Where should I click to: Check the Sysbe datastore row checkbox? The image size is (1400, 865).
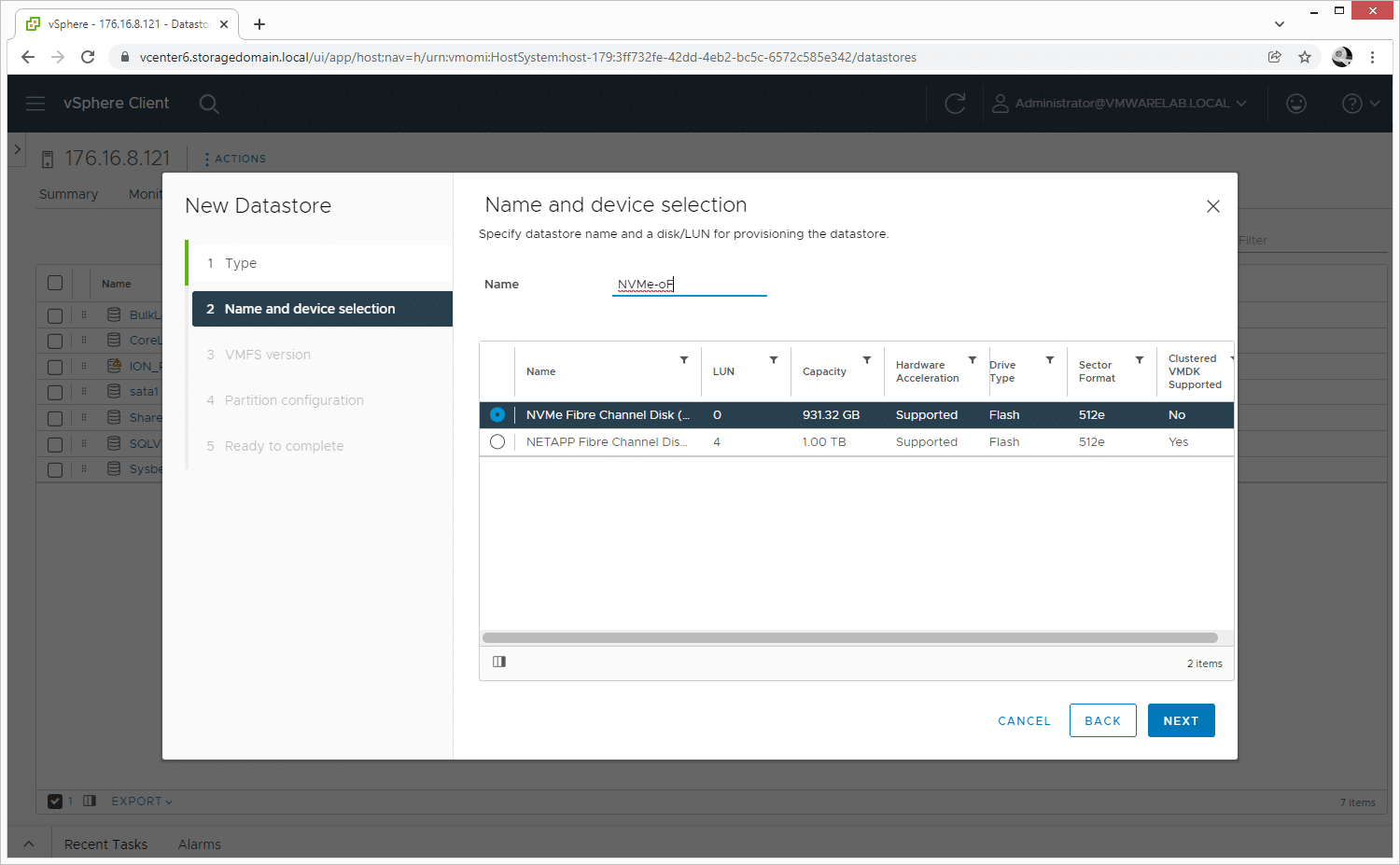[x=55, y=469]
